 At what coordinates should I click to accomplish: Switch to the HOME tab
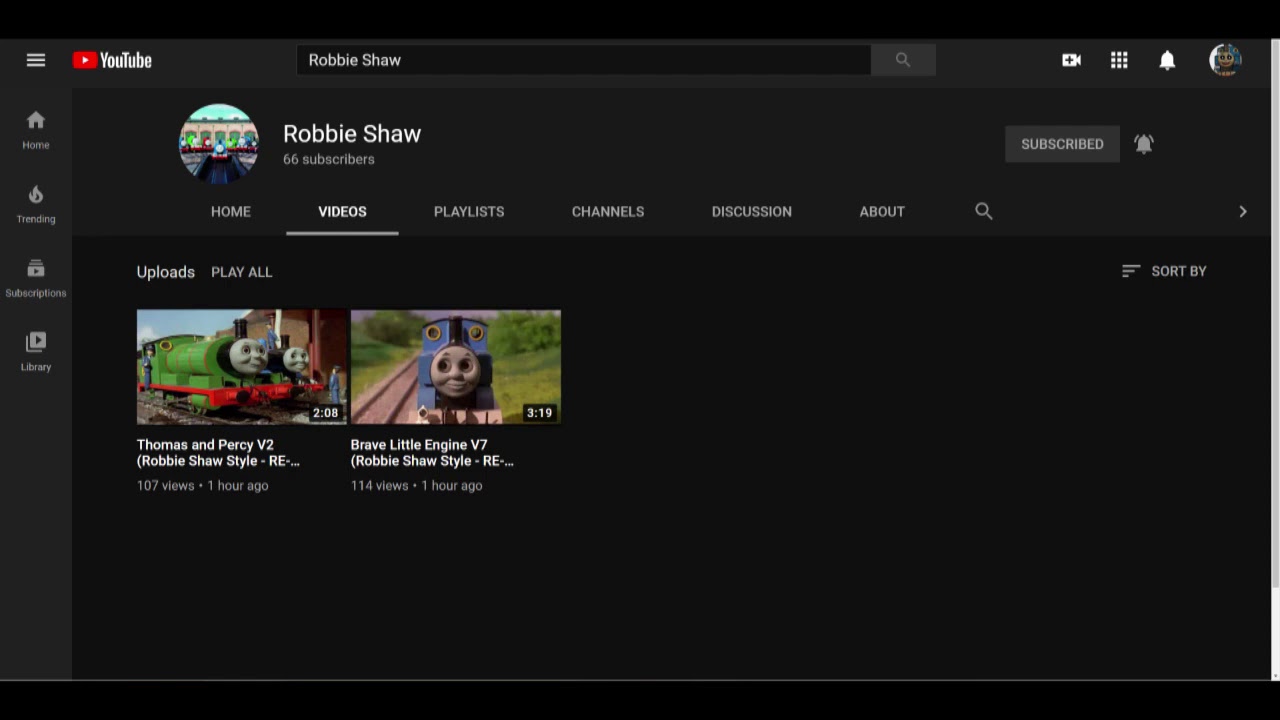(231, 211)
